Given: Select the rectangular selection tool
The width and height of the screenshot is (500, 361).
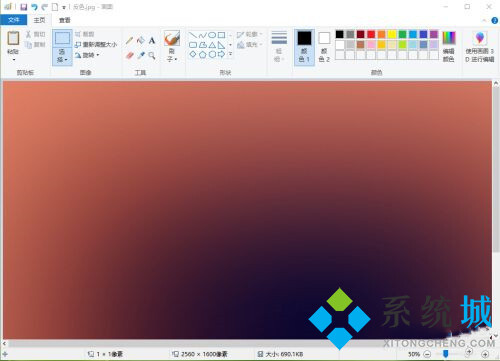Looking at the screenshot, I should point(62,38).
